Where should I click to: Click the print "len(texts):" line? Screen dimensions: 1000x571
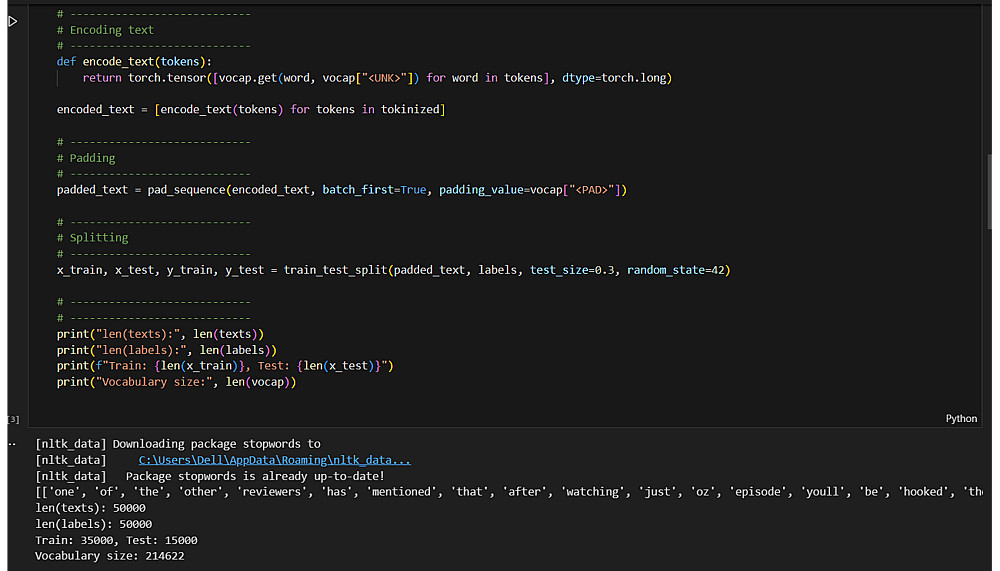point(160,334)
